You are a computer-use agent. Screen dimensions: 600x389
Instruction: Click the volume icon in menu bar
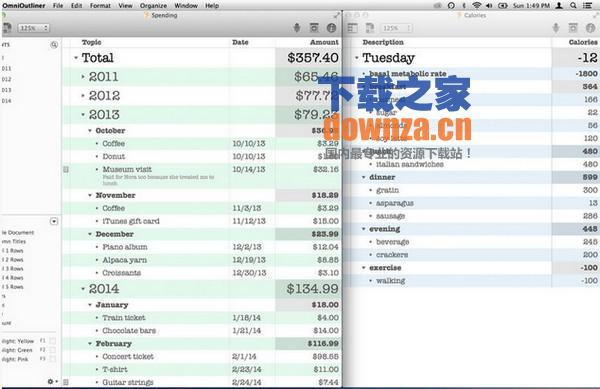[x=489, y=5]
